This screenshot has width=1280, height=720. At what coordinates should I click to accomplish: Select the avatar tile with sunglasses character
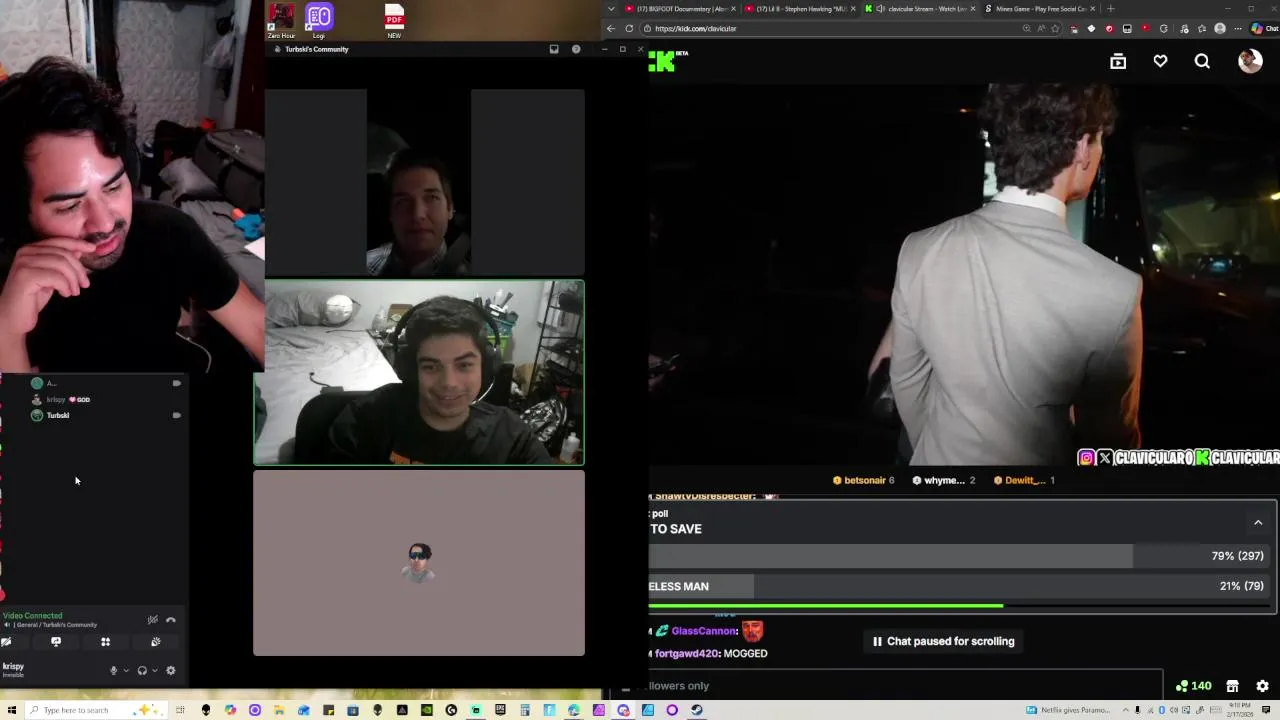[x=419, y=563]
